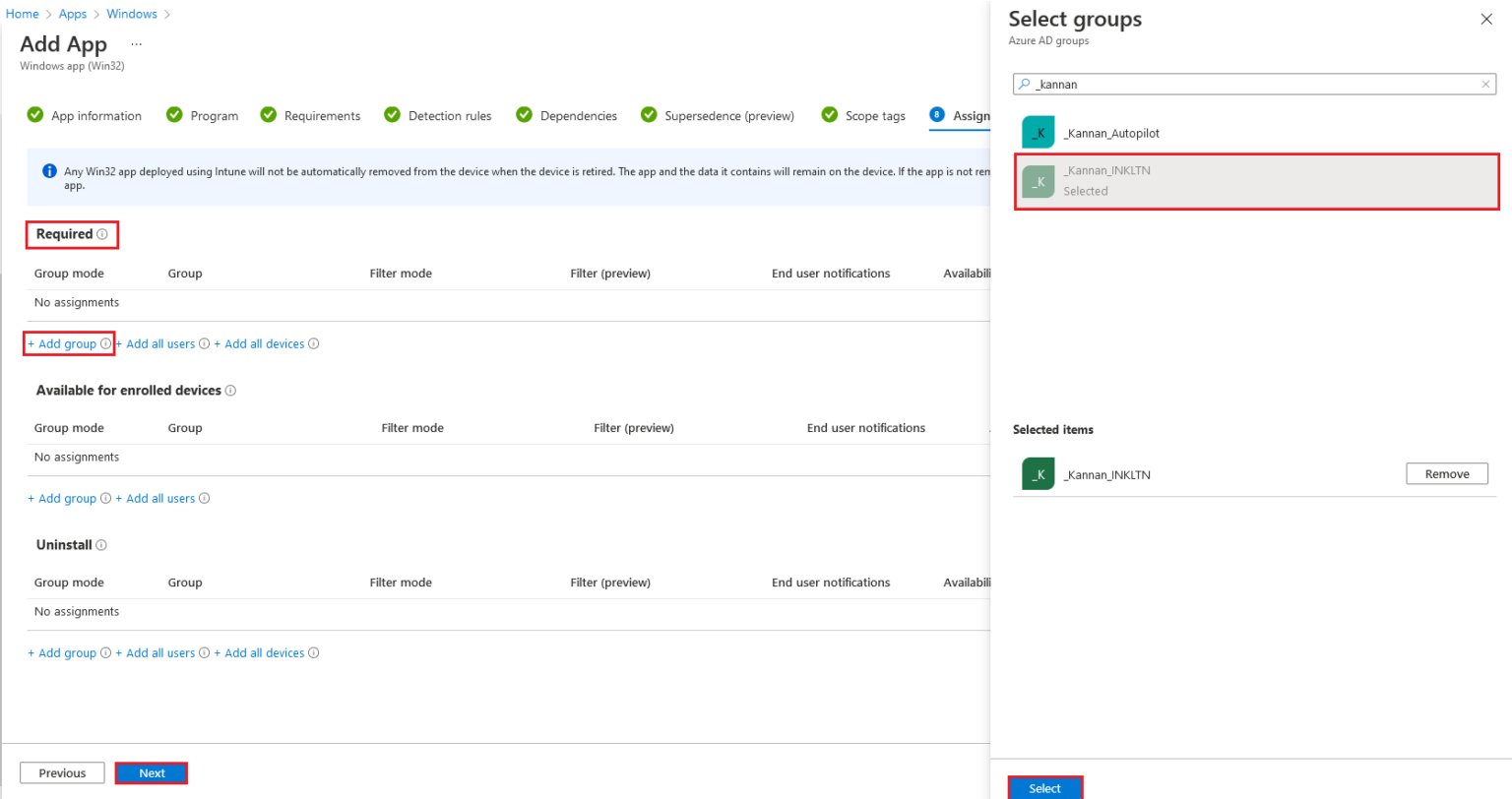Click the _Kannan_Autopilot group avatar icon
The image size is (1512, 799).
(1039, 132)
